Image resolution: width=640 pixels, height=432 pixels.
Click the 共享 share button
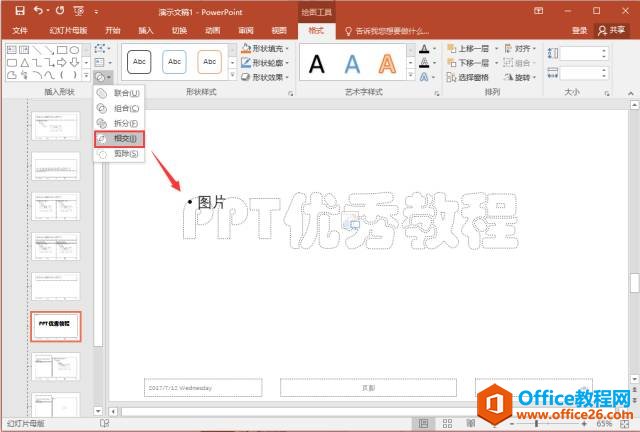(x=609, y=31)
